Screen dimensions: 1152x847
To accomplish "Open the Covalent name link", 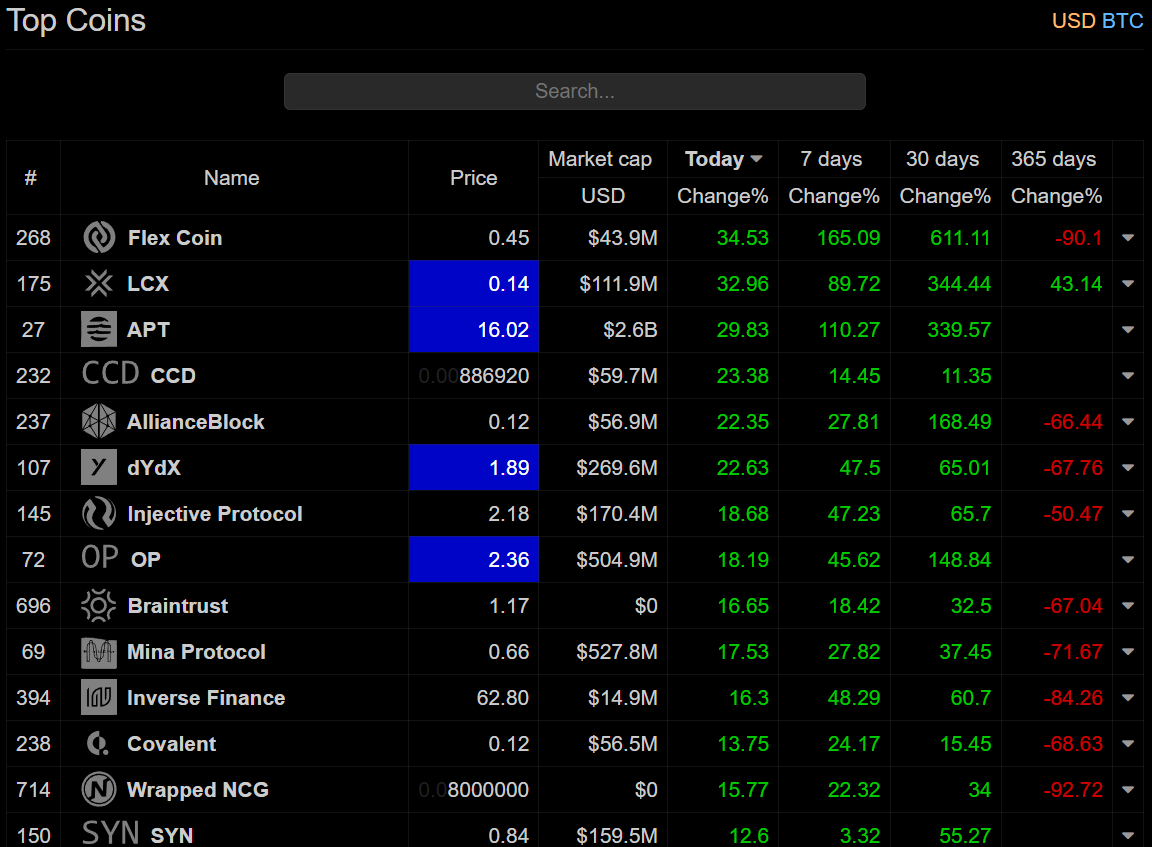I will point(171,744).
